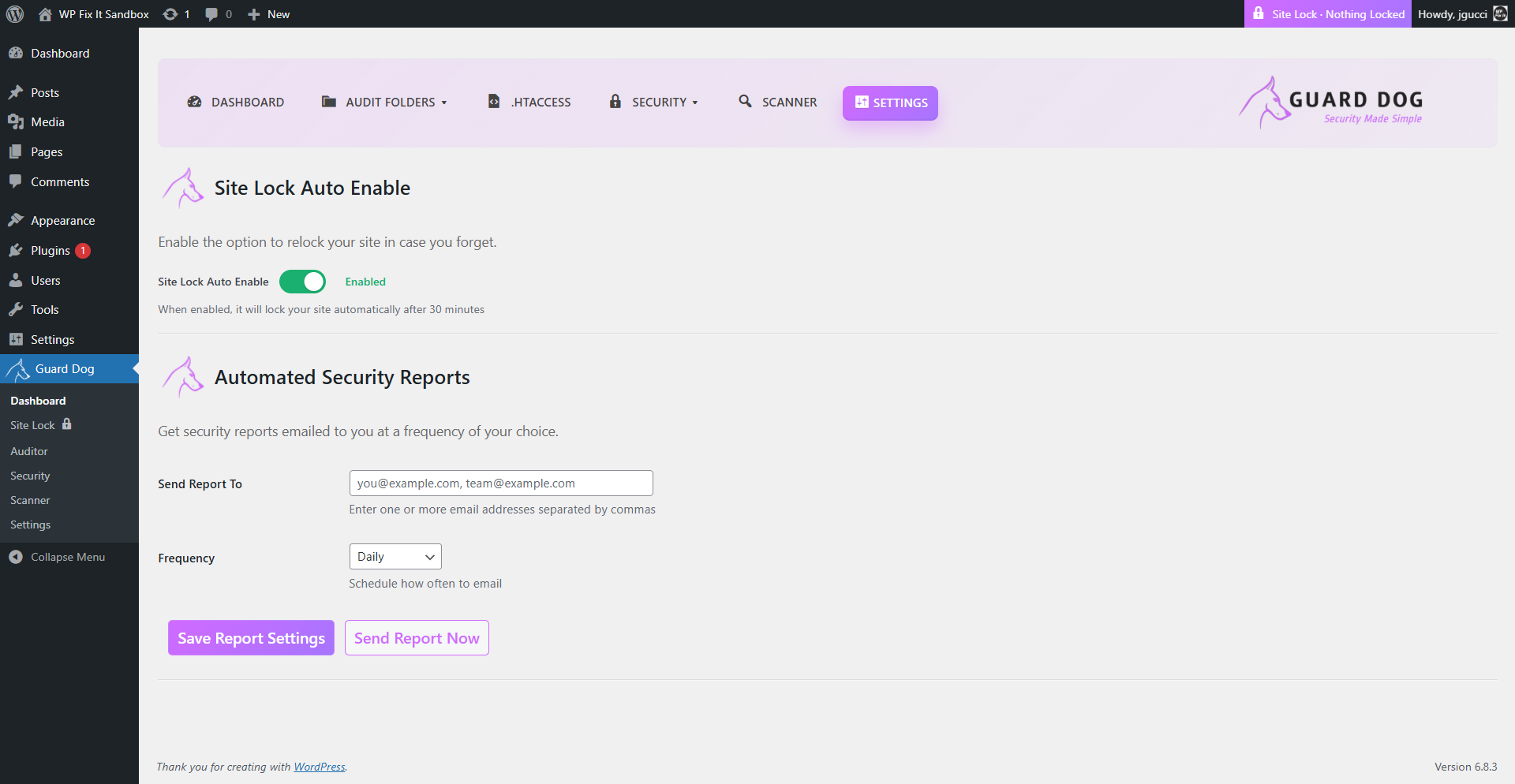Open Settings in Guard Dog submenu
Image resolution: width=1515 pixels, height=784 pixels.
tap(30, 525)
